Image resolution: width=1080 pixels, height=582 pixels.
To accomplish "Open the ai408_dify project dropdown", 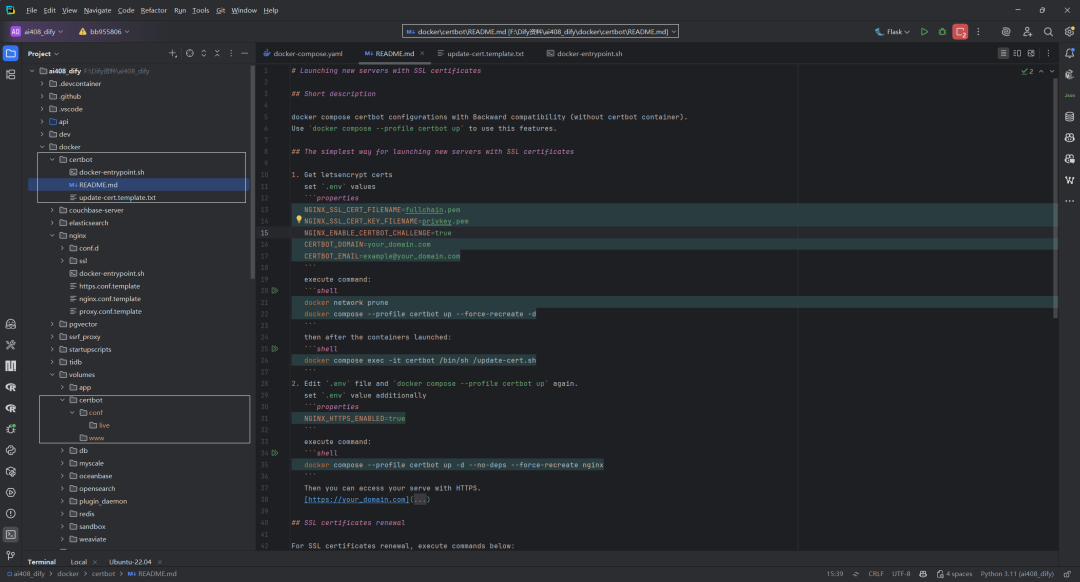I will click(37, 32).
